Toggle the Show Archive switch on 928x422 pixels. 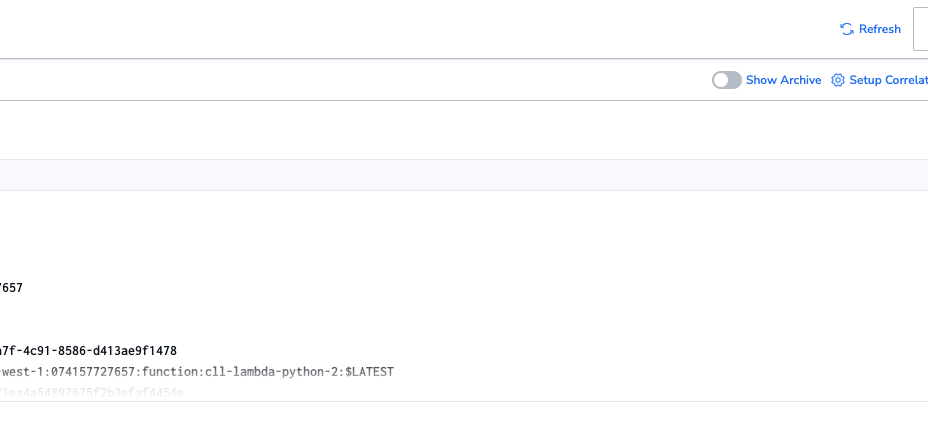click(726, 80)
